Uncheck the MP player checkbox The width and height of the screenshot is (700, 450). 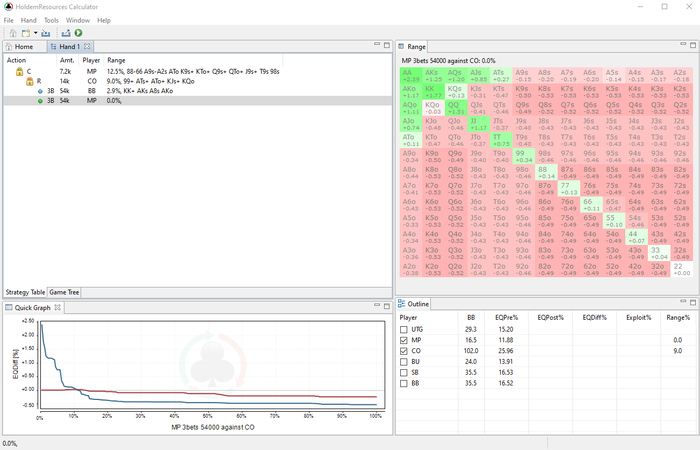pos(404,340)
